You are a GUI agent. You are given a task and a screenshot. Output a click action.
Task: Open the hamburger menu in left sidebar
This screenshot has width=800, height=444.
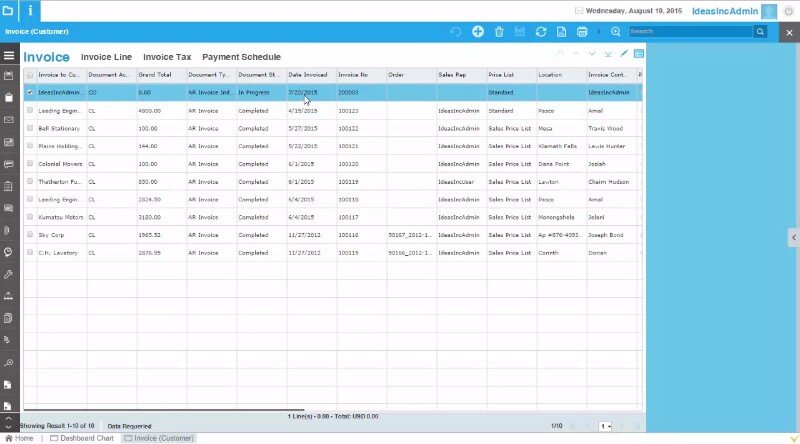pyautogui.click(x=9, y=55)
